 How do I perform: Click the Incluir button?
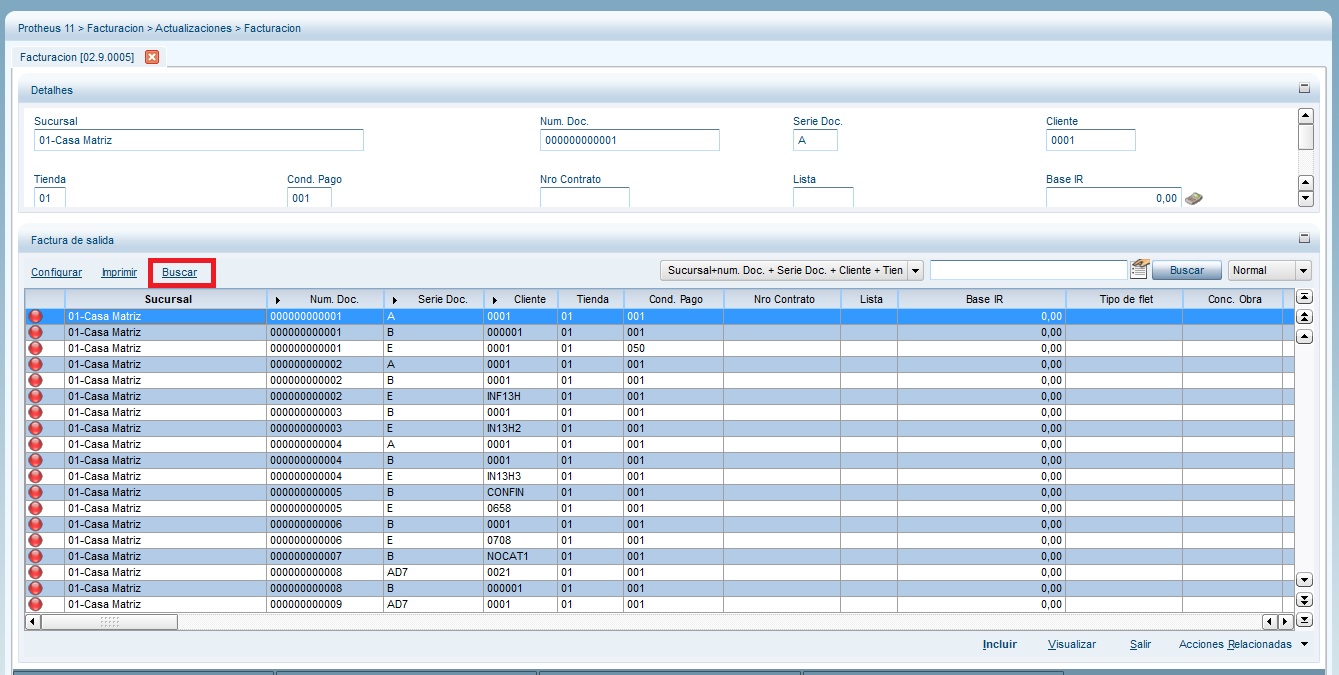tap(1000, 645)
